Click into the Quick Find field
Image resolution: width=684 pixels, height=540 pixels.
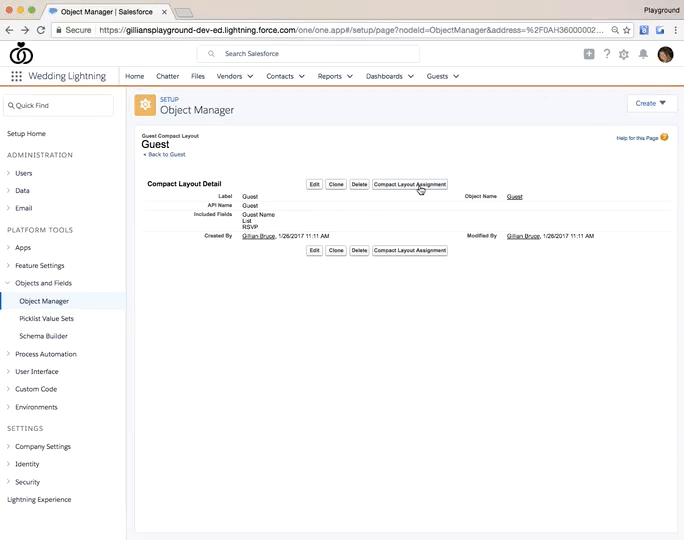pos(58,106)
